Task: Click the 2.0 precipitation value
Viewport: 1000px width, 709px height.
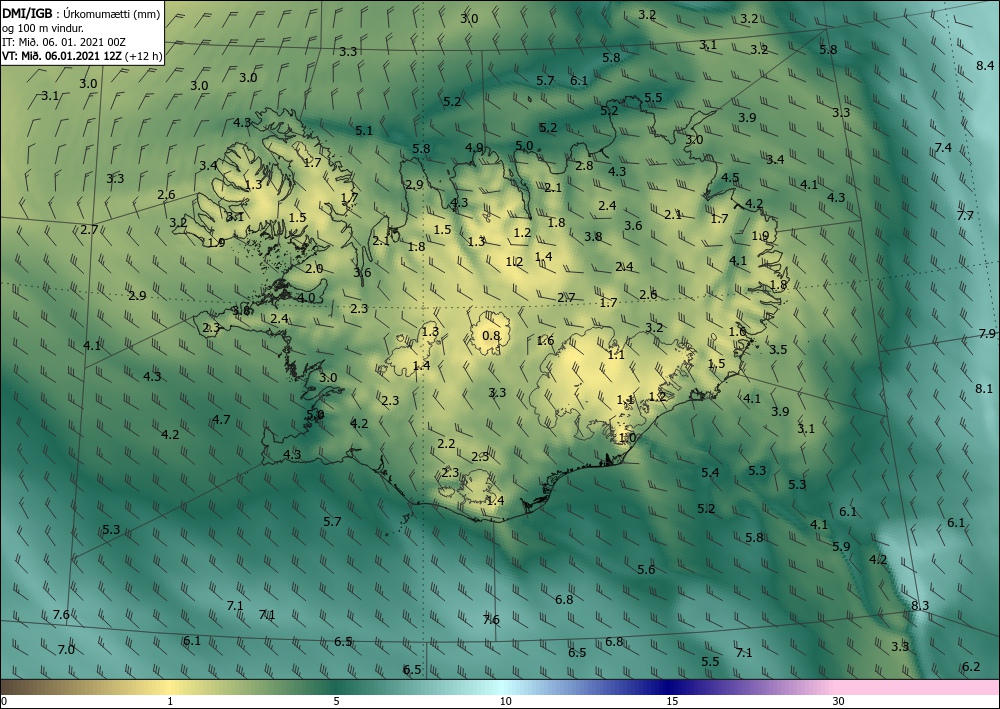Action: (314, 269)
